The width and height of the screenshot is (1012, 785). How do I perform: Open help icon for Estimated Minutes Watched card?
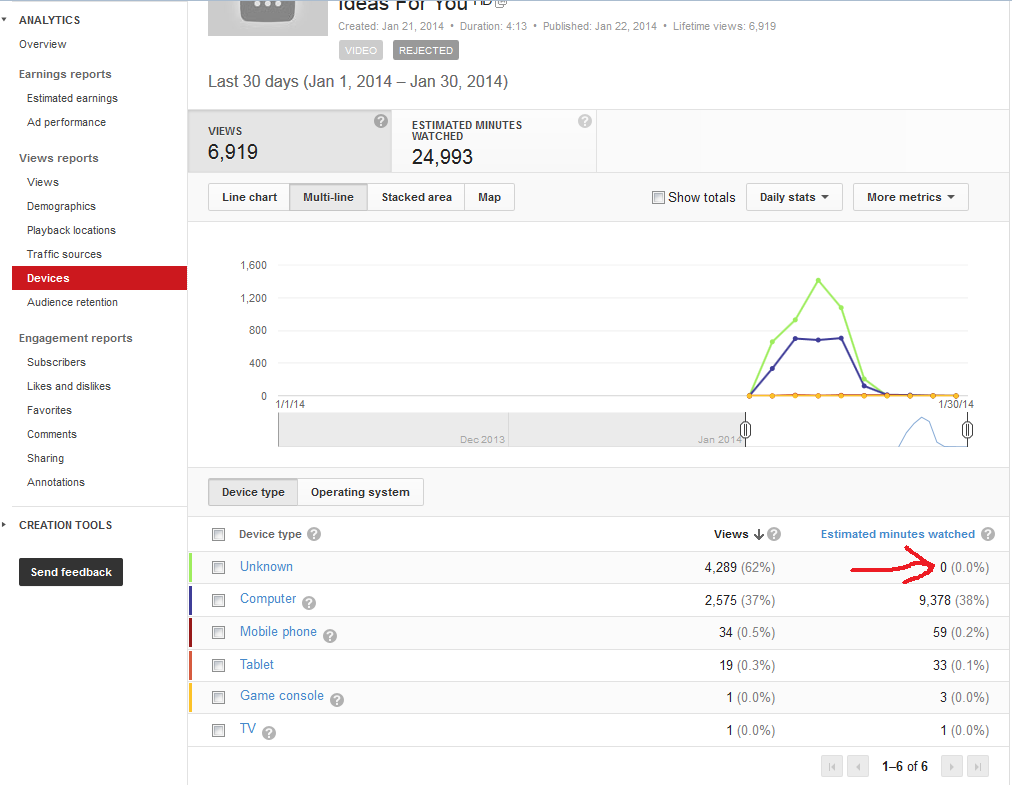585,121
